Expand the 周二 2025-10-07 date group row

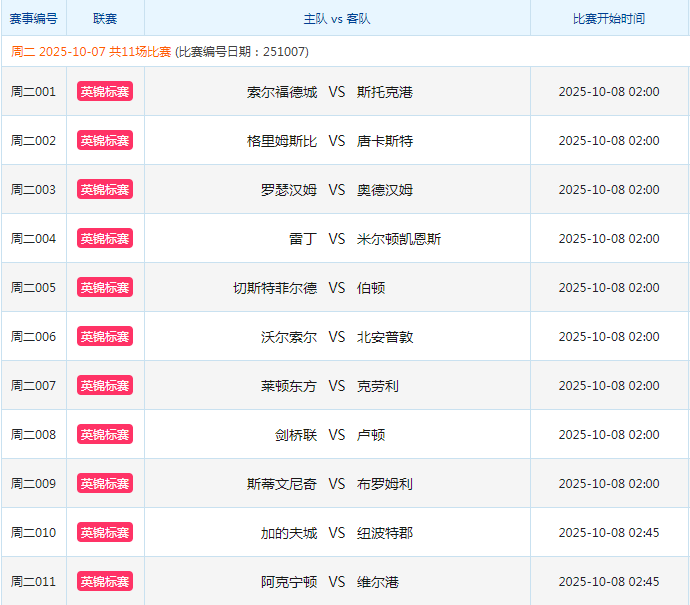pos(160,52)
